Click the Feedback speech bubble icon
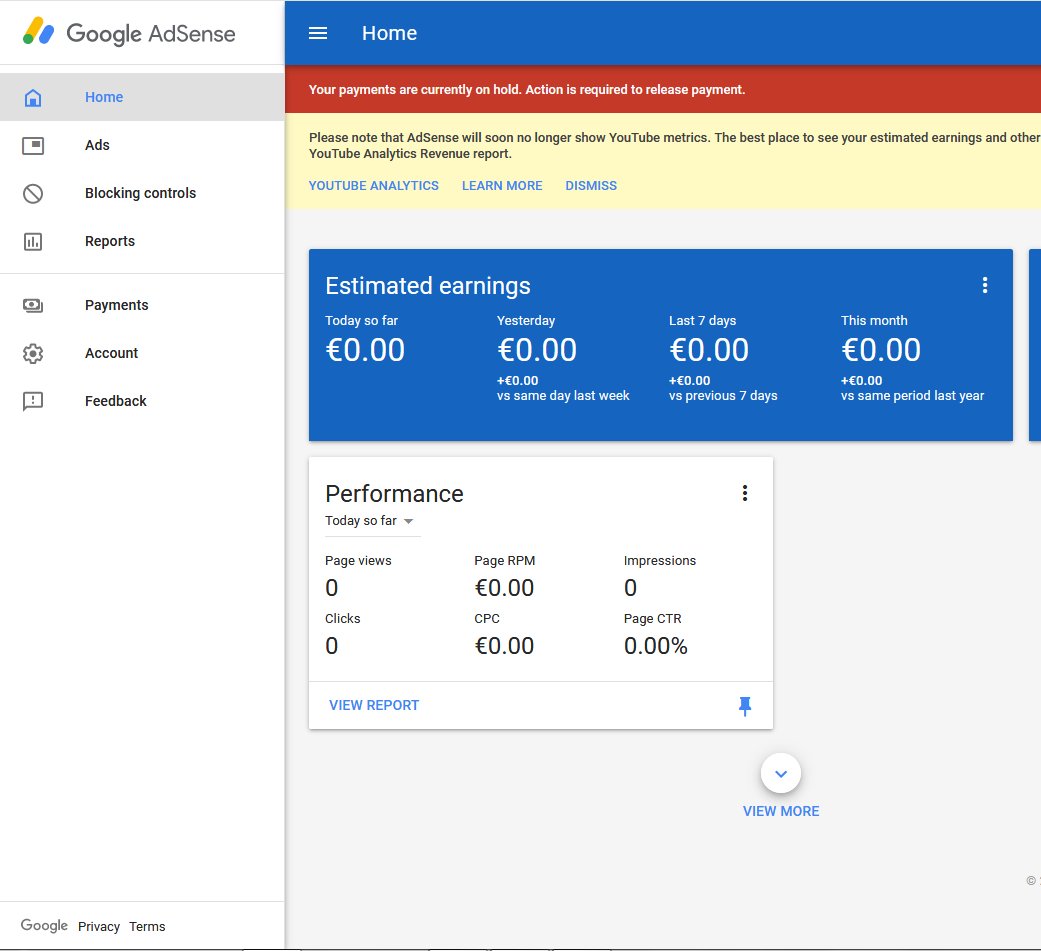Viewport: 1041px width, 951px height. click(x=33, y=401)
